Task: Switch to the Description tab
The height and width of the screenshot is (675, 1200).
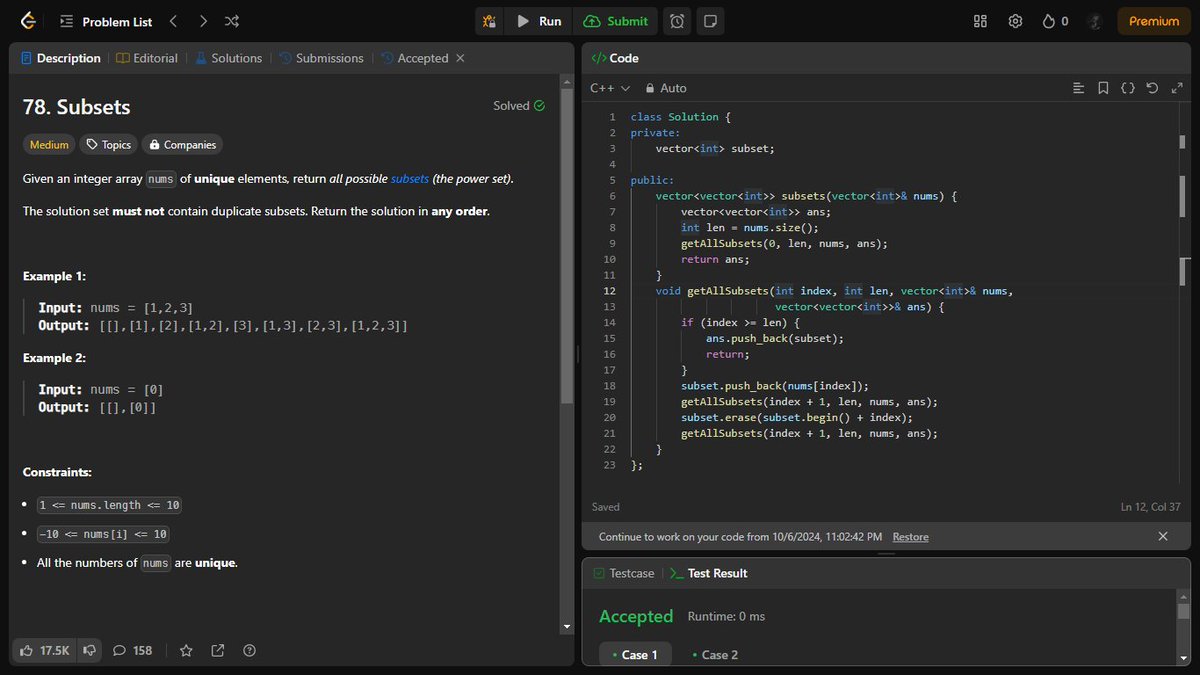Action: (x=61, y=58)
